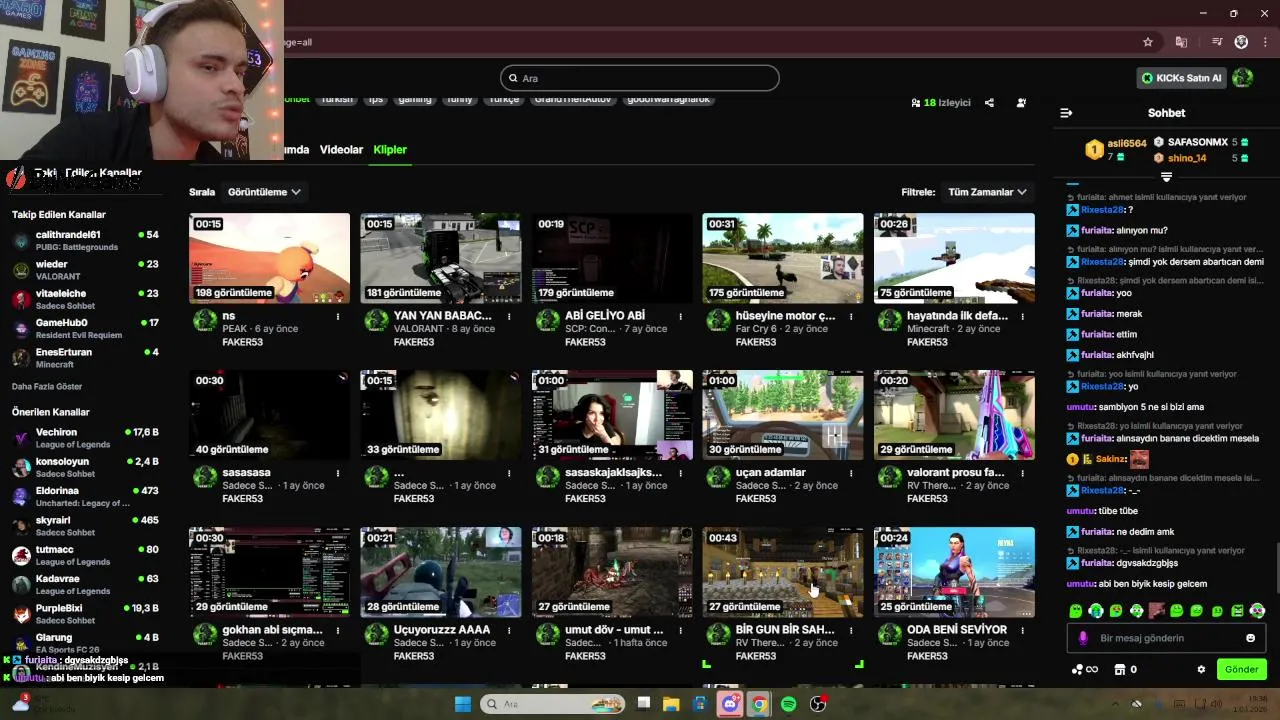Play 'valorant prosu fa...' clip thumbnail

[954, 415]
